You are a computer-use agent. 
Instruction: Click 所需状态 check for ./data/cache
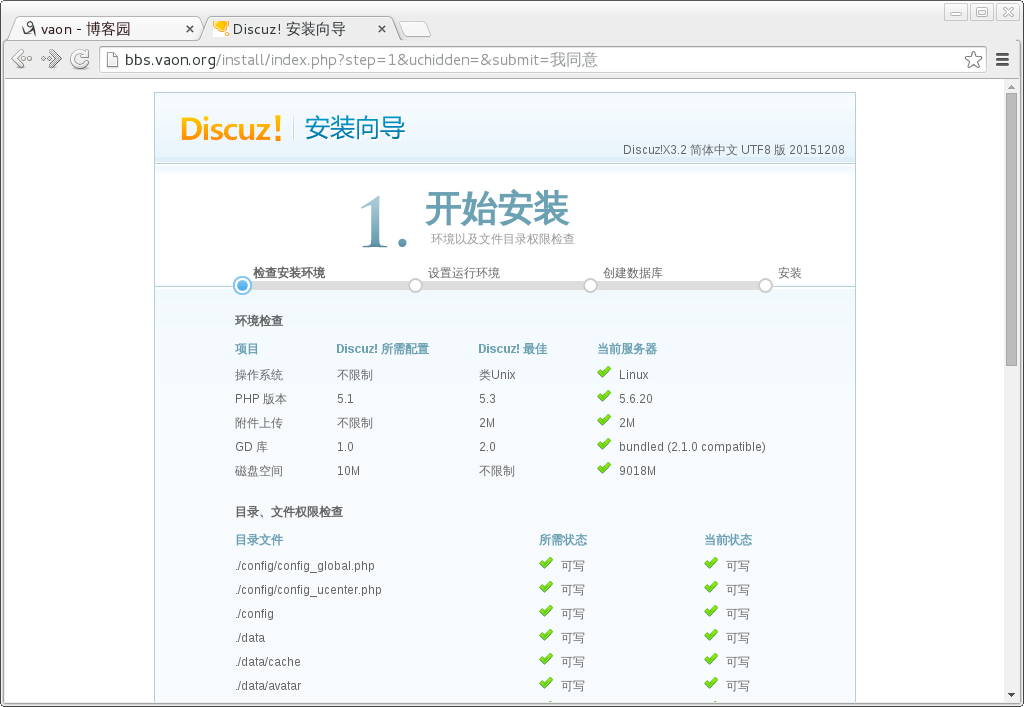(547, 660)
